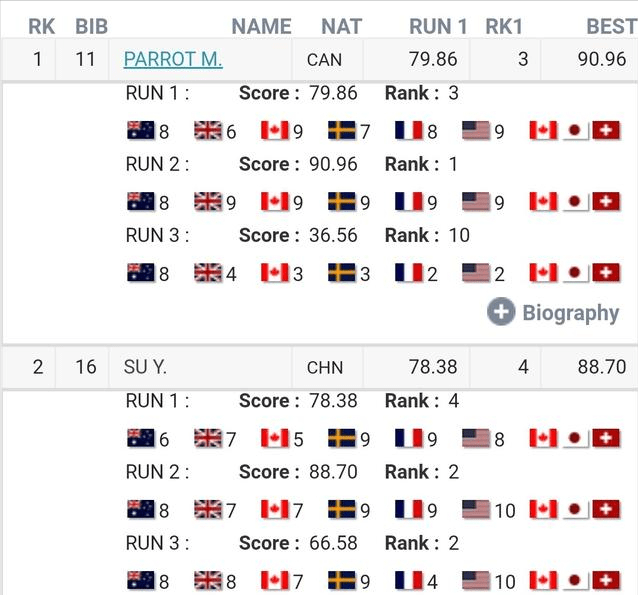The image size is (638, 595).
Task: Sort by the RK column header
Action: point(41,26)
